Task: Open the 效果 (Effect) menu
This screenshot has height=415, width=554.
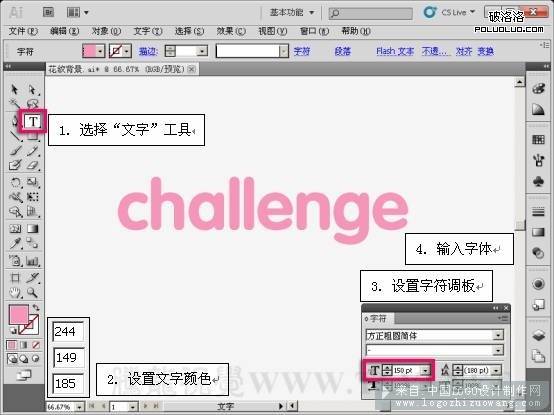Action: (231, 31)
